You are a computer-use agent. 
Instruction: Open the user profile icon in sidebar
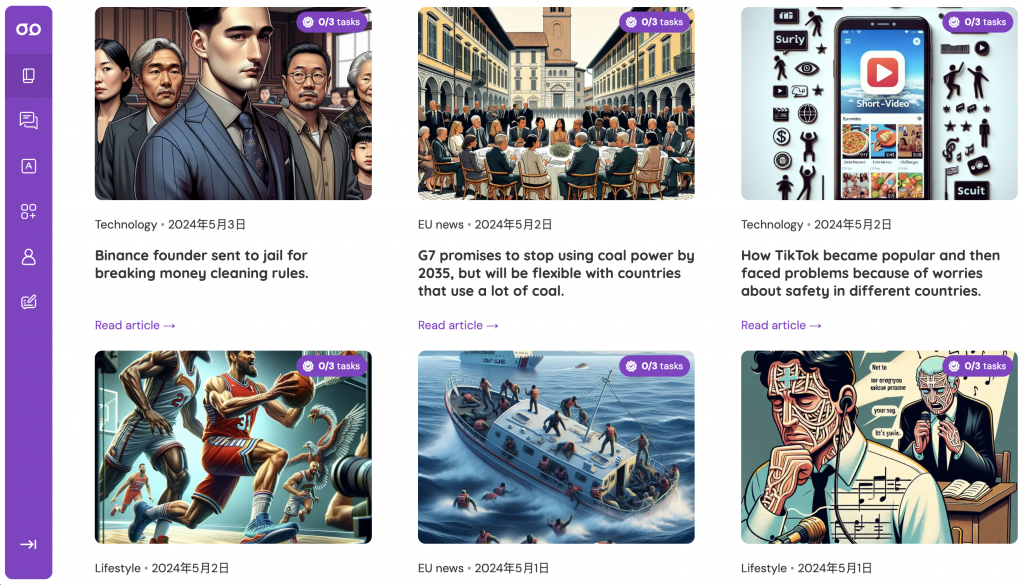[x=28, y=257]
